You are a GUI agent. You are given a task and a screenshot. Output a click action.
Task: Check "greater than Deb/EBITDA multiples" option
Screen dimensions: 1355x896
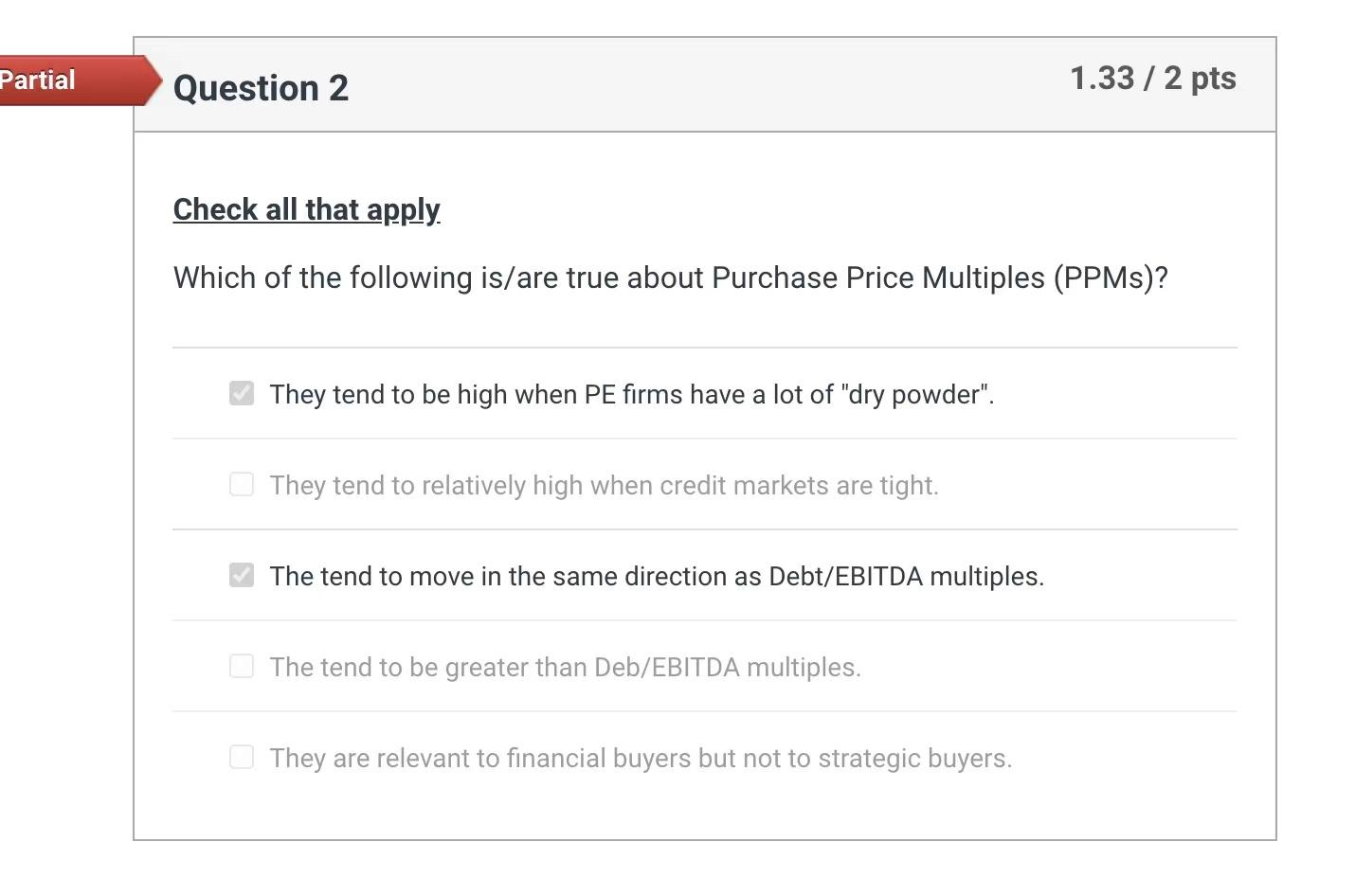pyautogui.click(x=242, y=666)
